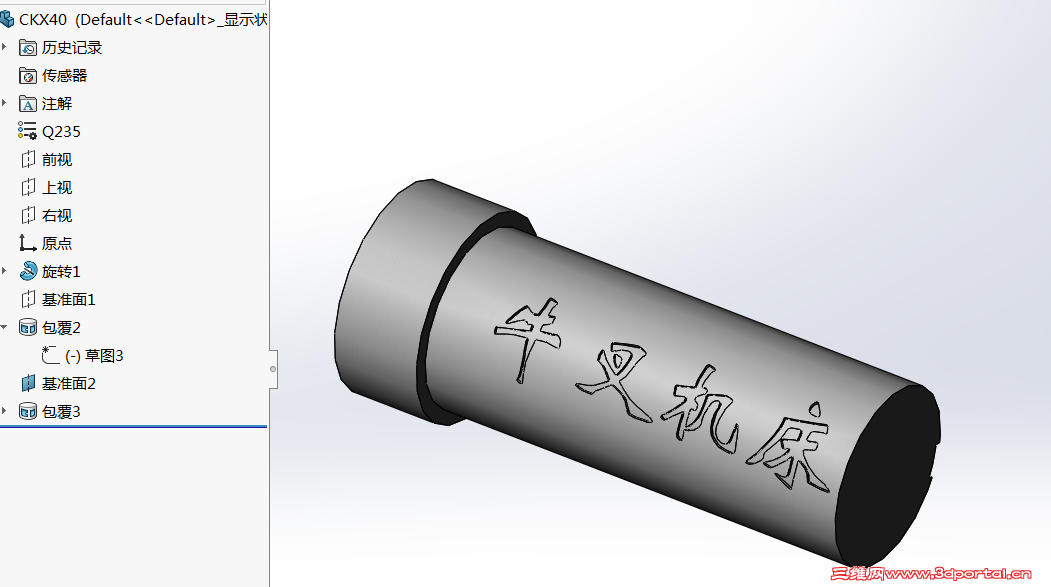This screenshot has height=587, width=1051.
Task: Click the 上视 plane icon
Action: point(27,188)
